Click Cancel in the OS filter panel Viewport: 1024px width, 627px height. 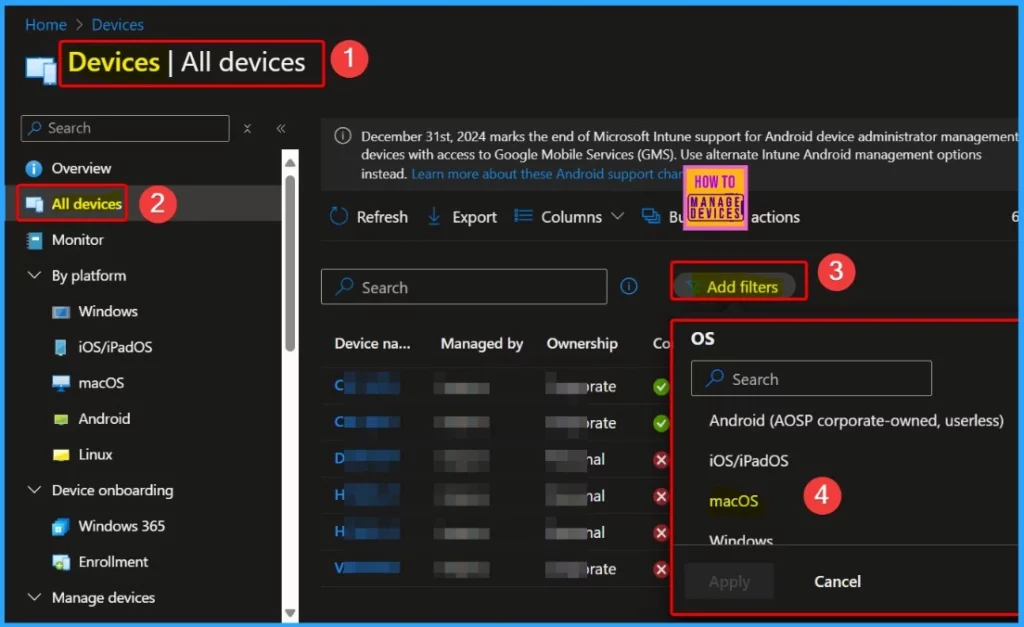coord(837,581)
